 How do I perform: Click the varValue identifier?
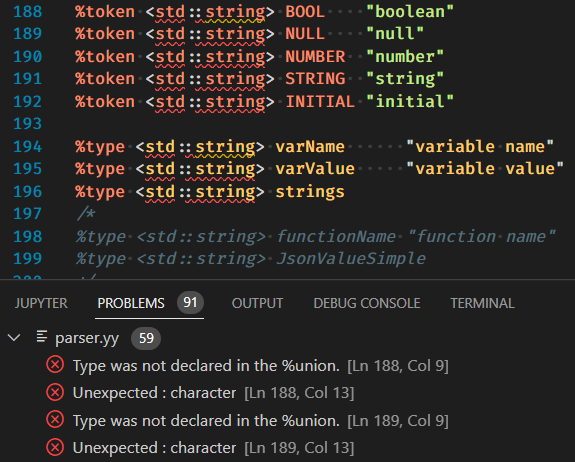[x=315, y=169]
